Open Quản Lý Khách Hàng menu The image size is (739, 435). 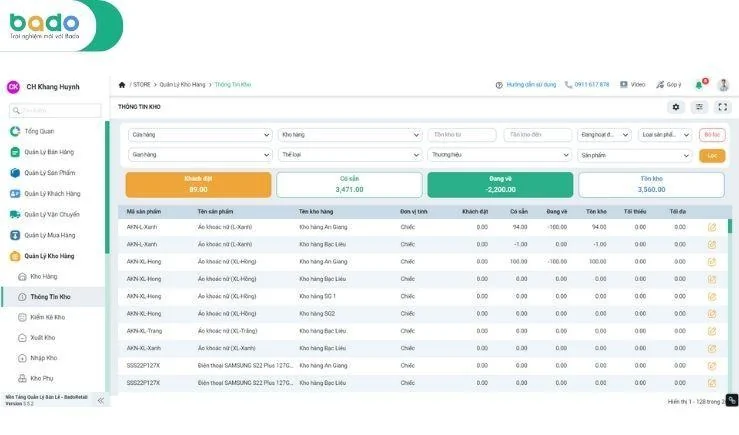click(x=52, y=194)
